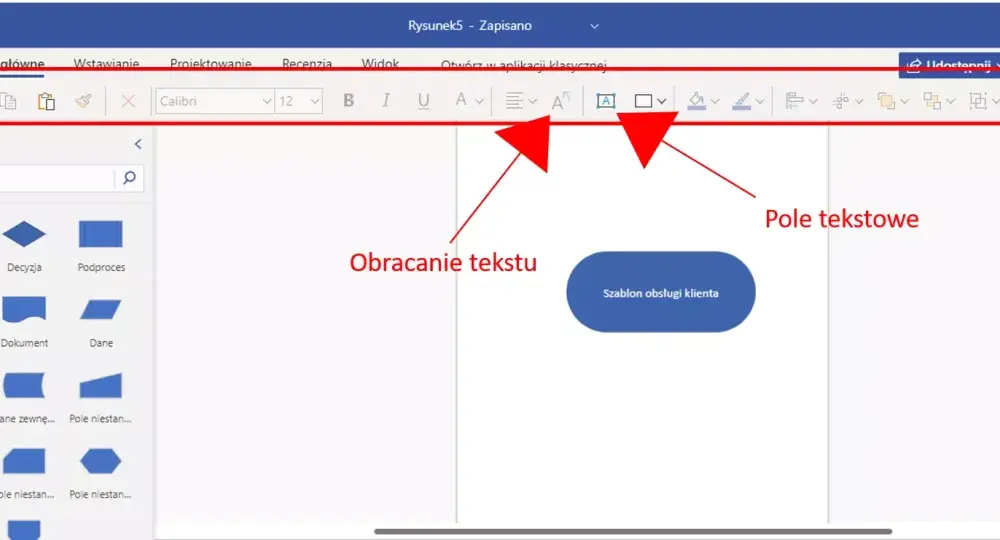Viewport: 1000px width, 540px height.
Task: Click Otwórz w aplikacji klasycznej
Action: (524, 66)
